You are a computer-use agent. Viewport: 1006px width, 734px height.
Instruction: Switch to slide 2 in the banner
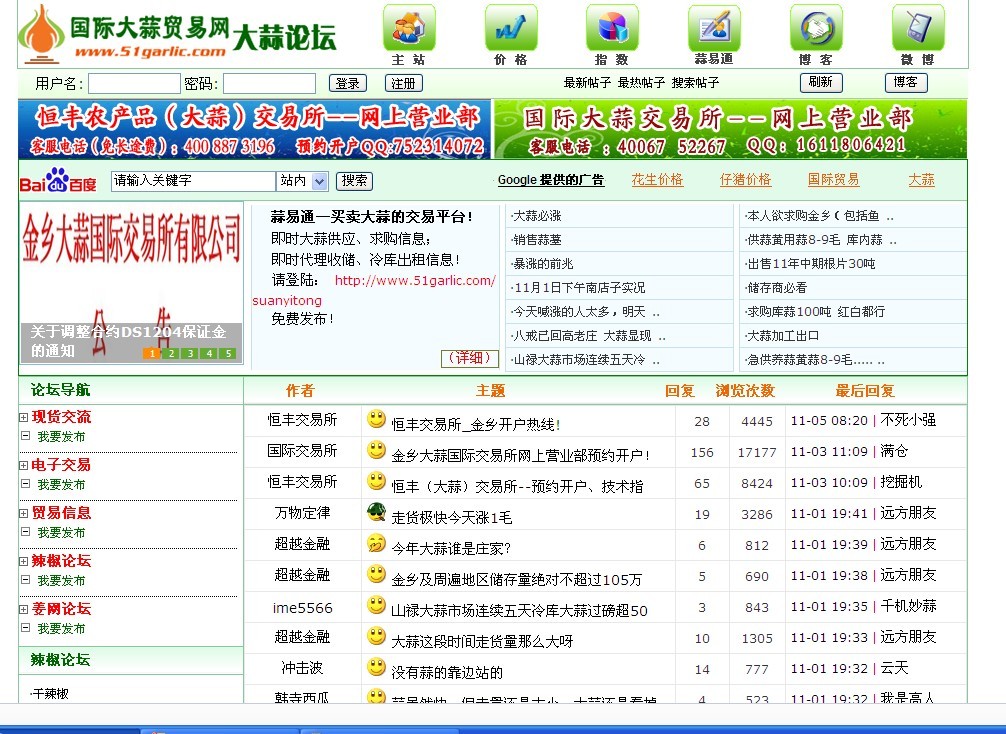click(171, 353)
